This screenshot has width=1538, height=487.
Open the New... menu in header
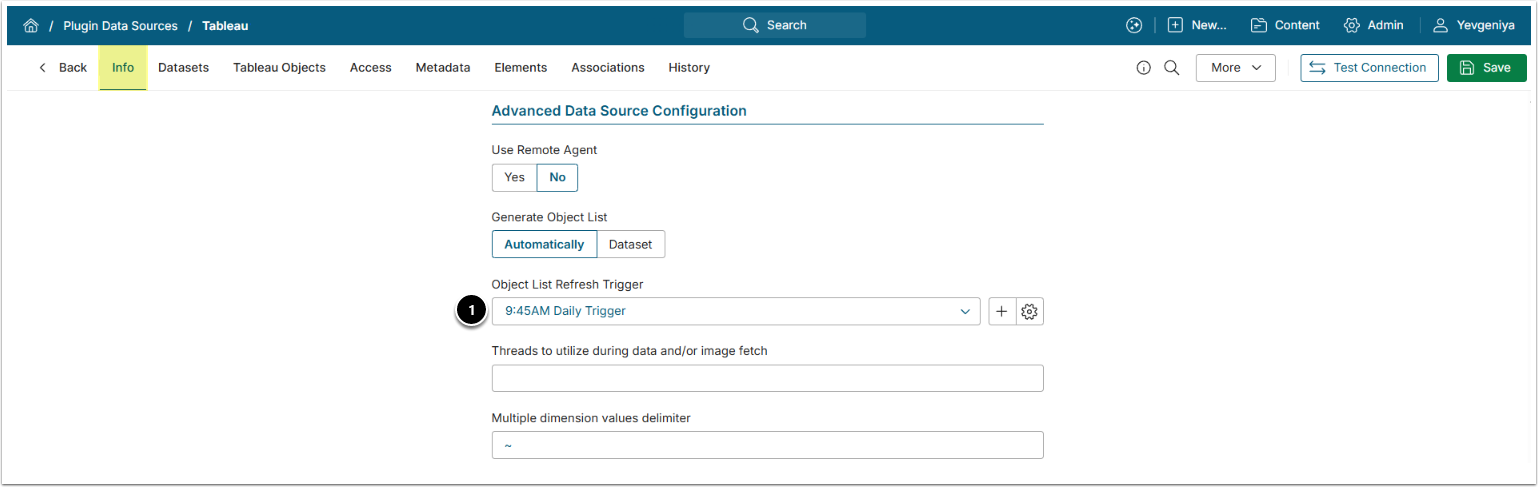pos(1197,26)
